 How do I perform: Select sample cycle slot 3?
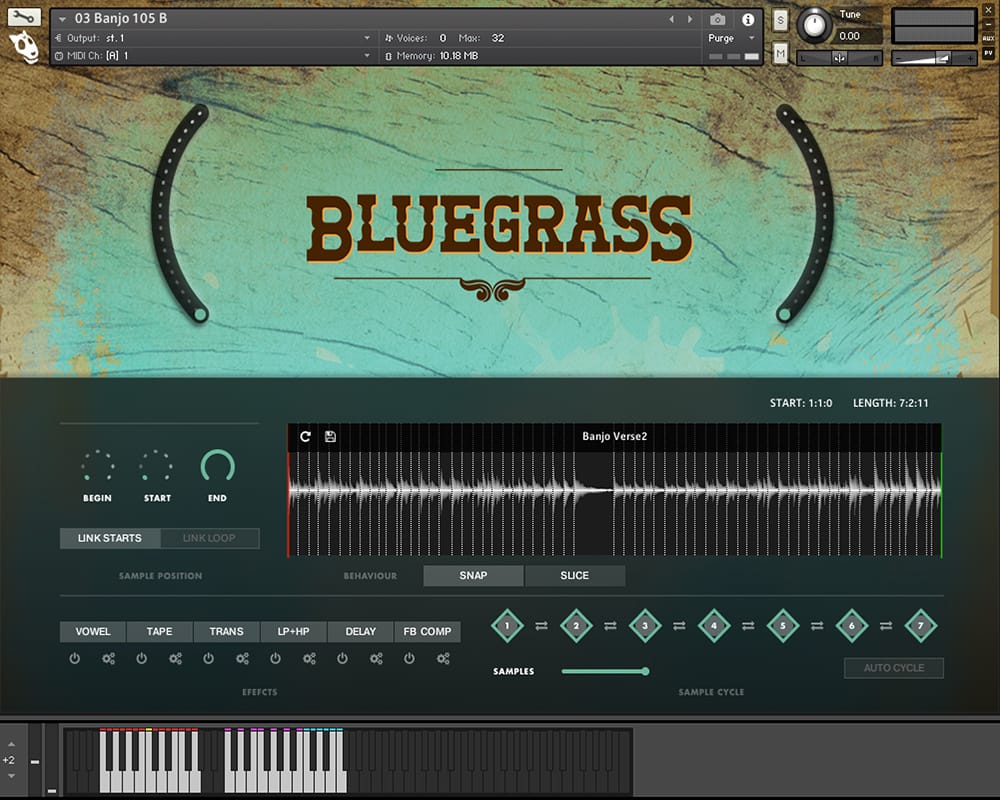[x=645, y=626]
